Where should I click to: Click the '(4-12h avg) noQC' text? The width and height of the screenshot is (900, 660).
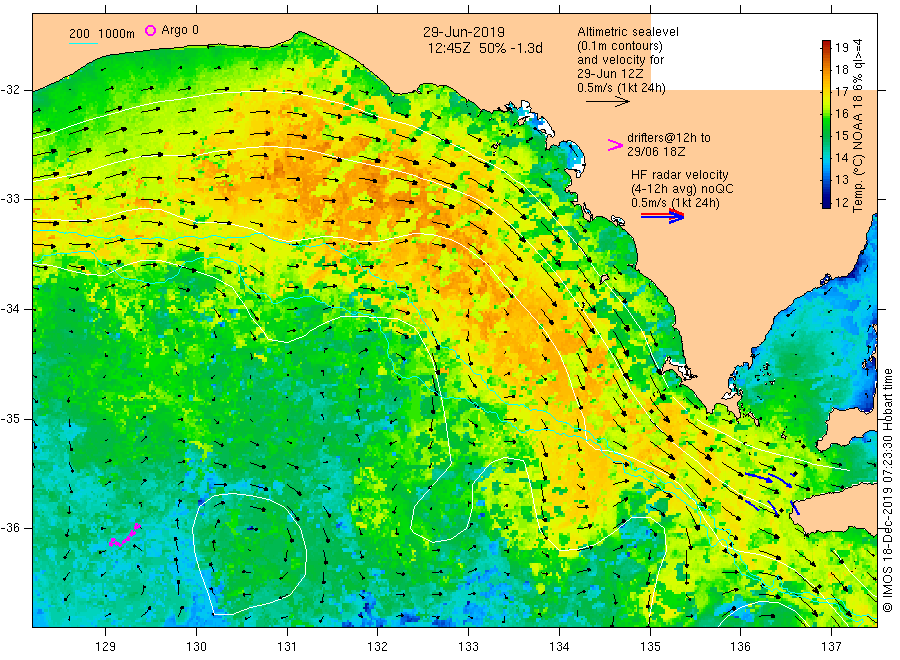pyautogui.click(x=682, y=189)
